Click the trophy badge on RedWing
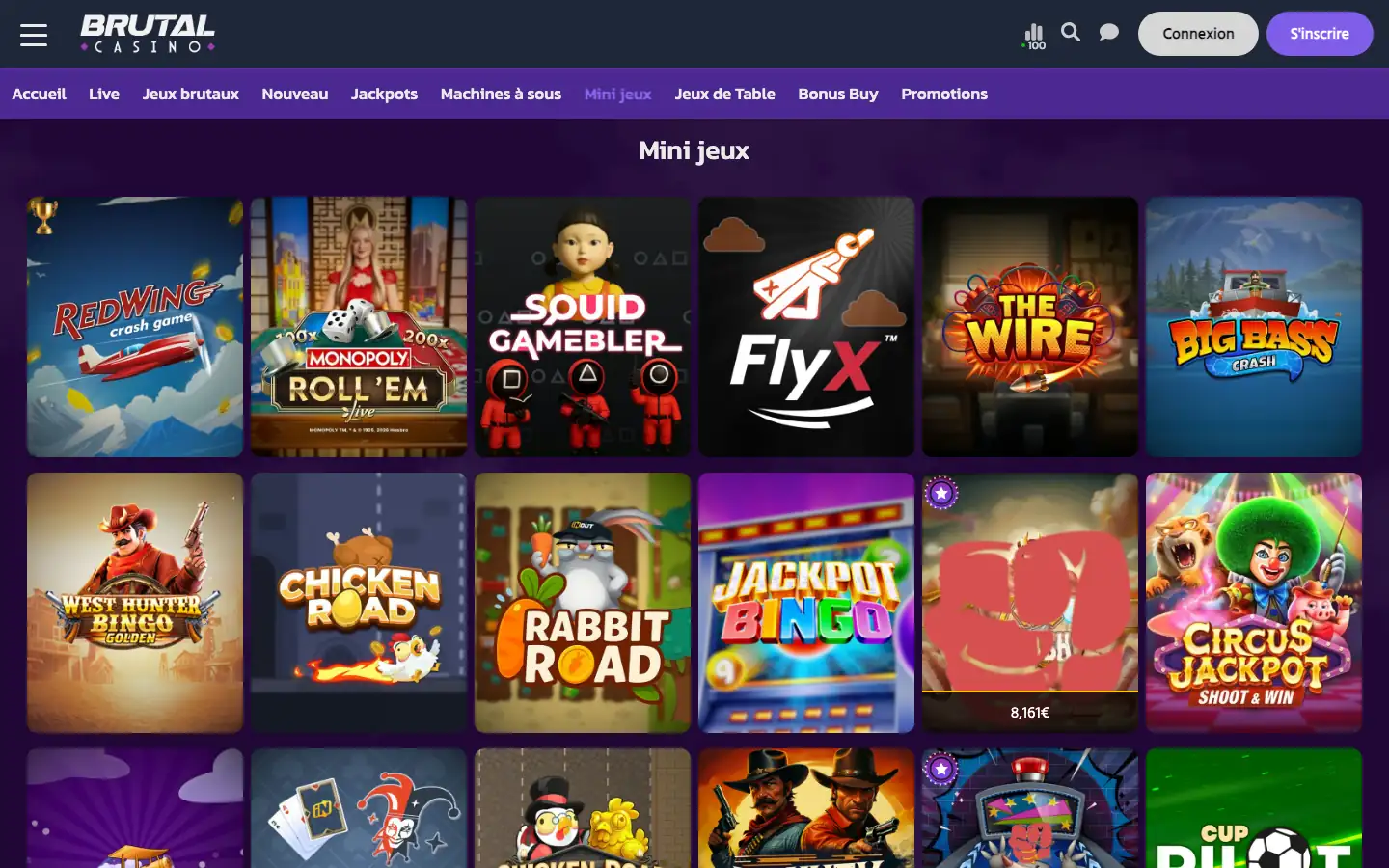 pos(43,215)
